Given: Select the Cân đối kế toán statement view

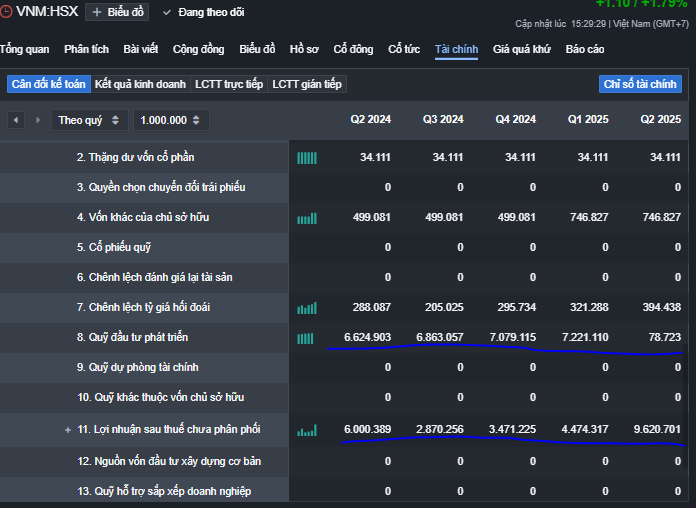Looking at the screenshot, I should click(48, 84).
